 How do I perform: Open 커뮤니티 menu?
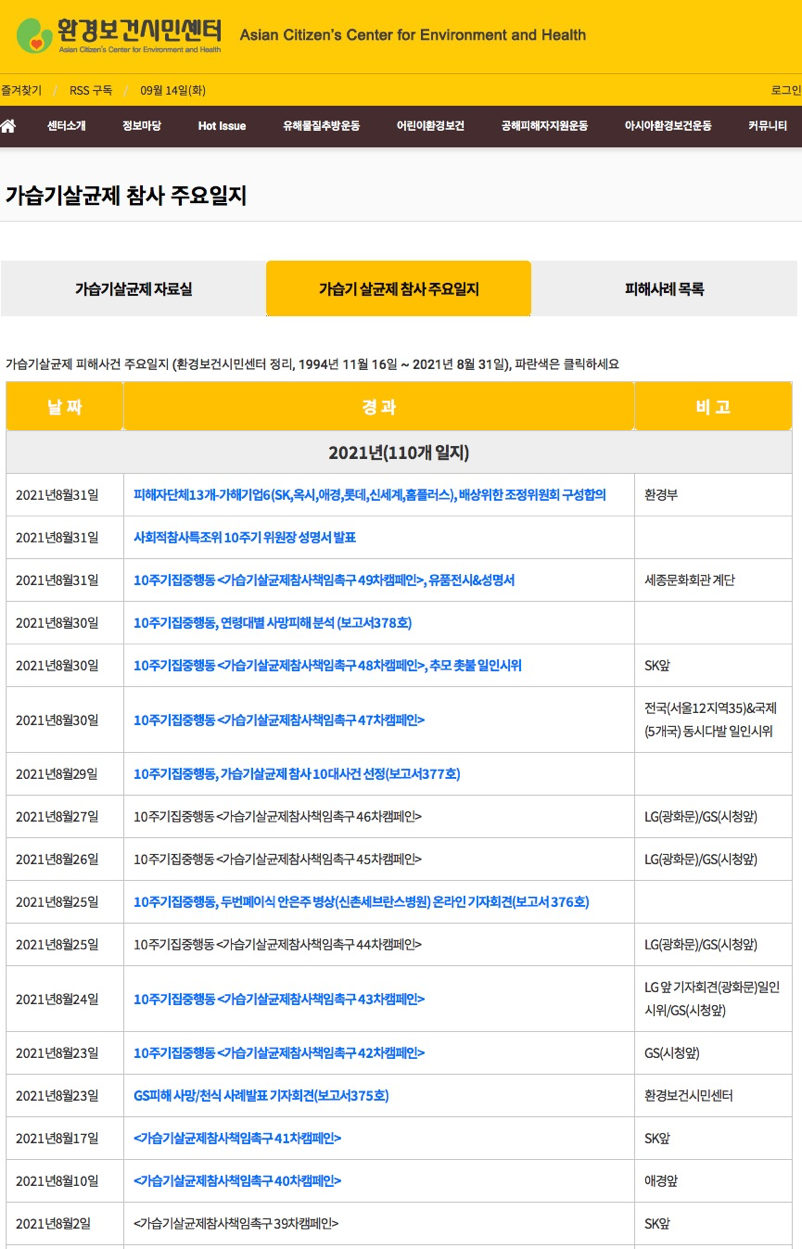768,126
